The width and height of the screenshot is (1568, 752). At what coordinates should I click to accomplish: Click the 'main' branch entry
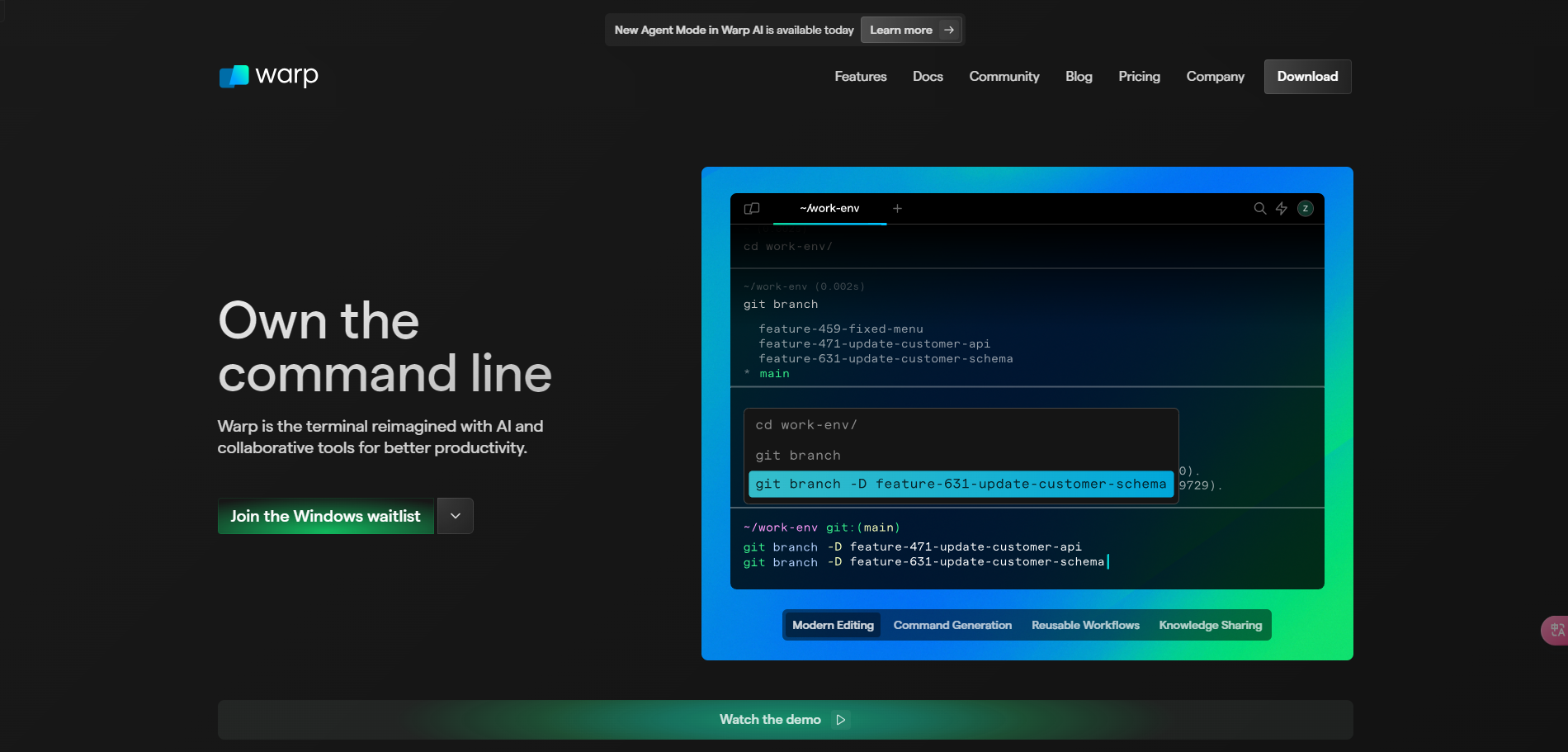click(x=774, y=374)
